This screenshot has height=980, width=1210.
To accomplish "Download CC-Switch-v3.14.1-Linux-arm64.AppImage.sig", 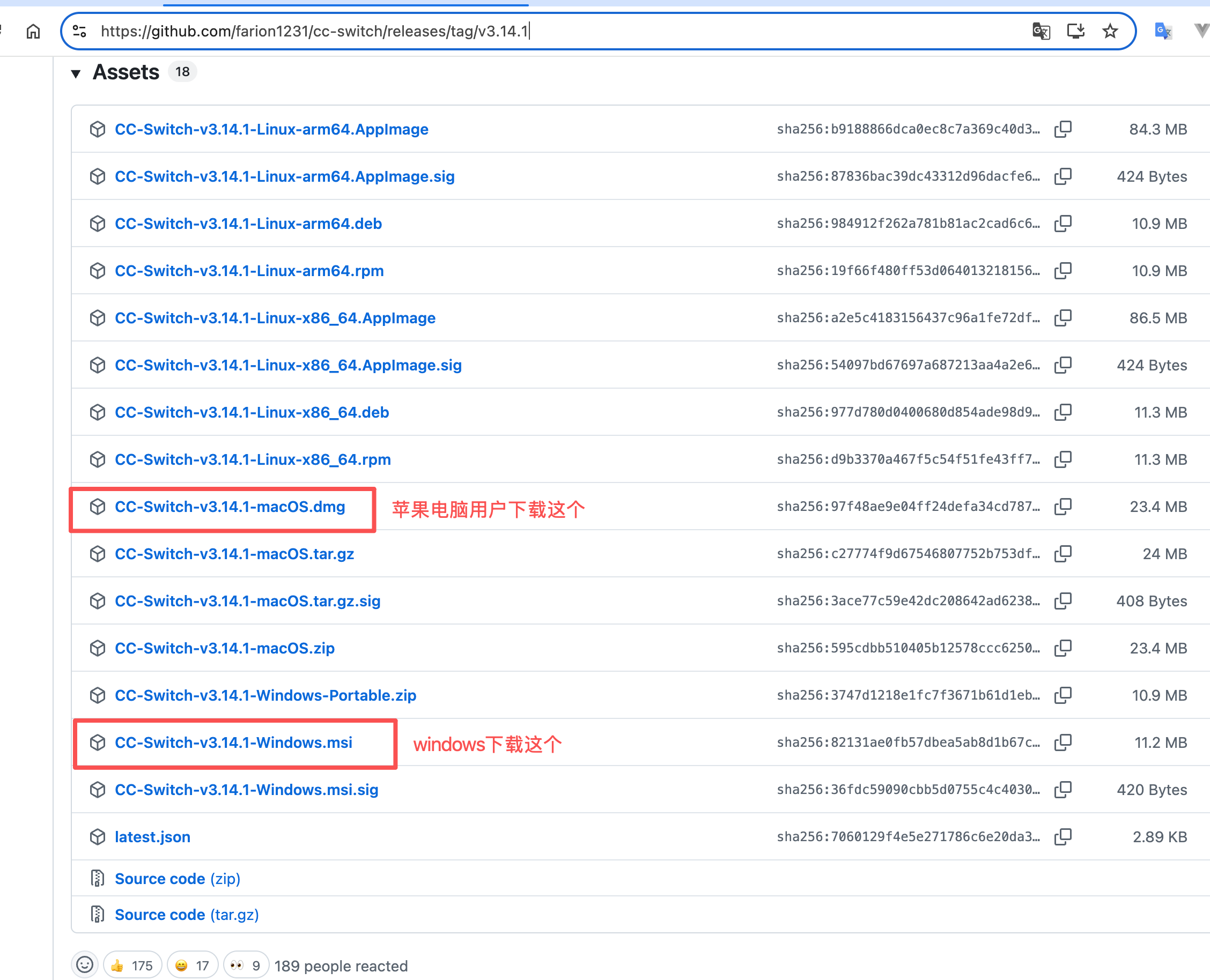I will click(285, 177).
